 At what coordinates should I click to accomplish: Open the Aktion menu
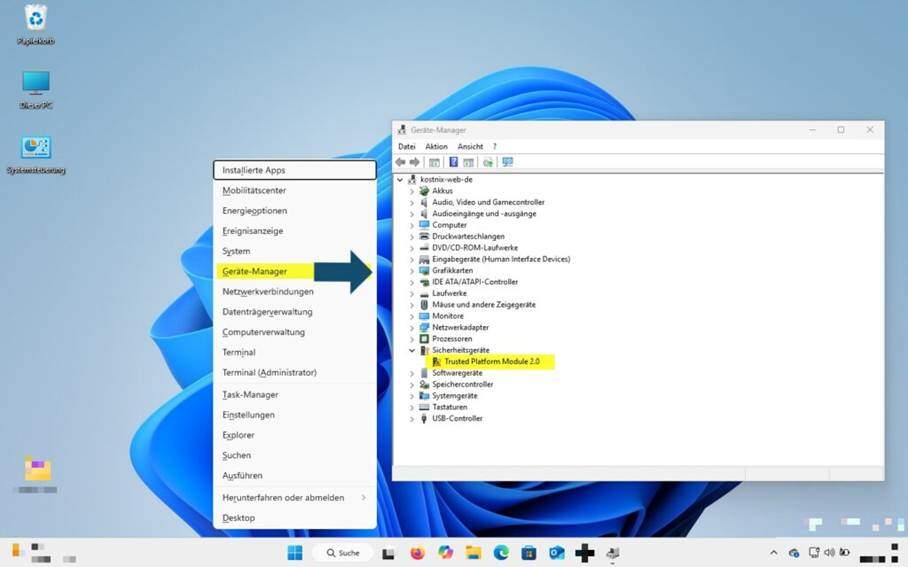[436, 147]
